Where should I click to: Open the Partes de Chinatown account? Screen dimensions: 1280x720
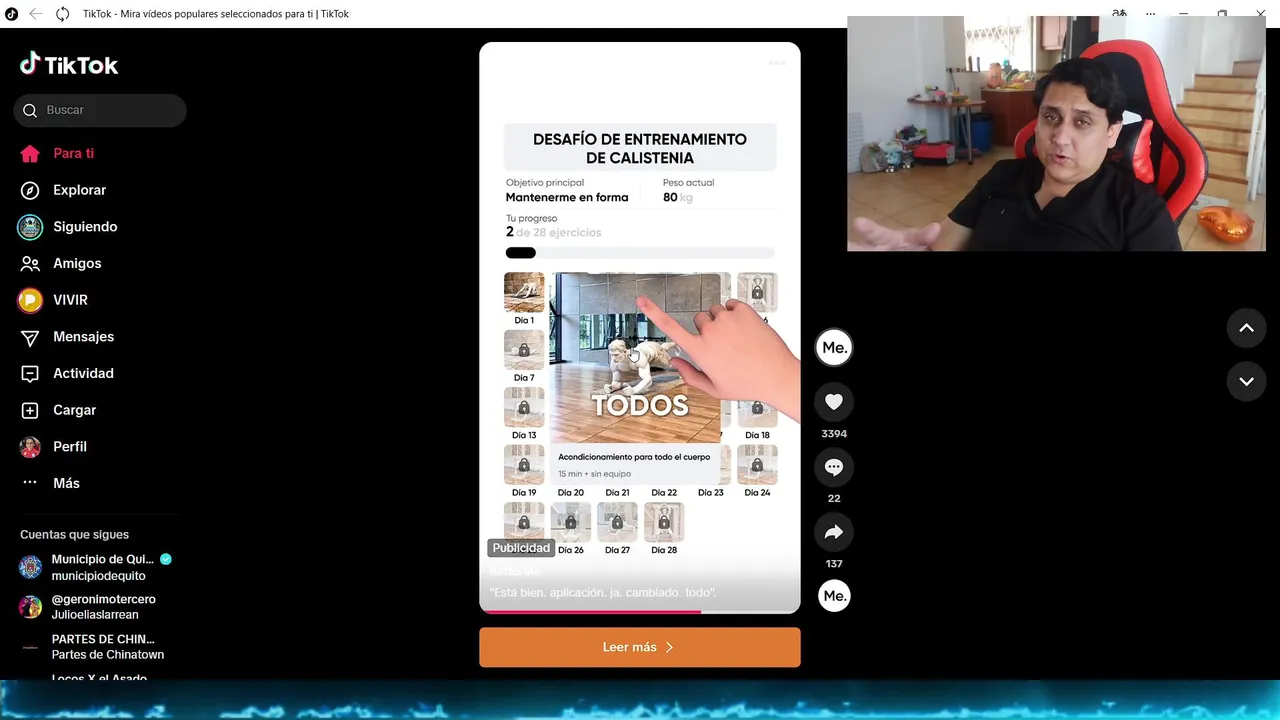[x=108, y=655]
